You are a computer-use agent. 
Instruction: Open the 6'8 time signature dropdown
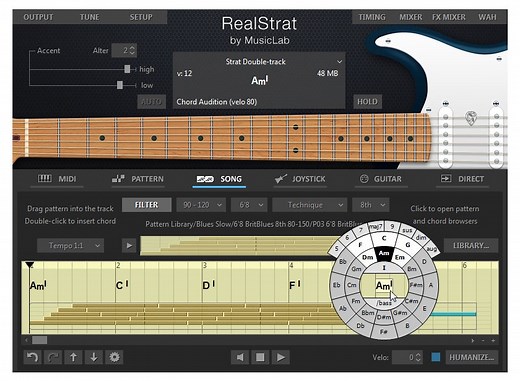coord(249,205)
